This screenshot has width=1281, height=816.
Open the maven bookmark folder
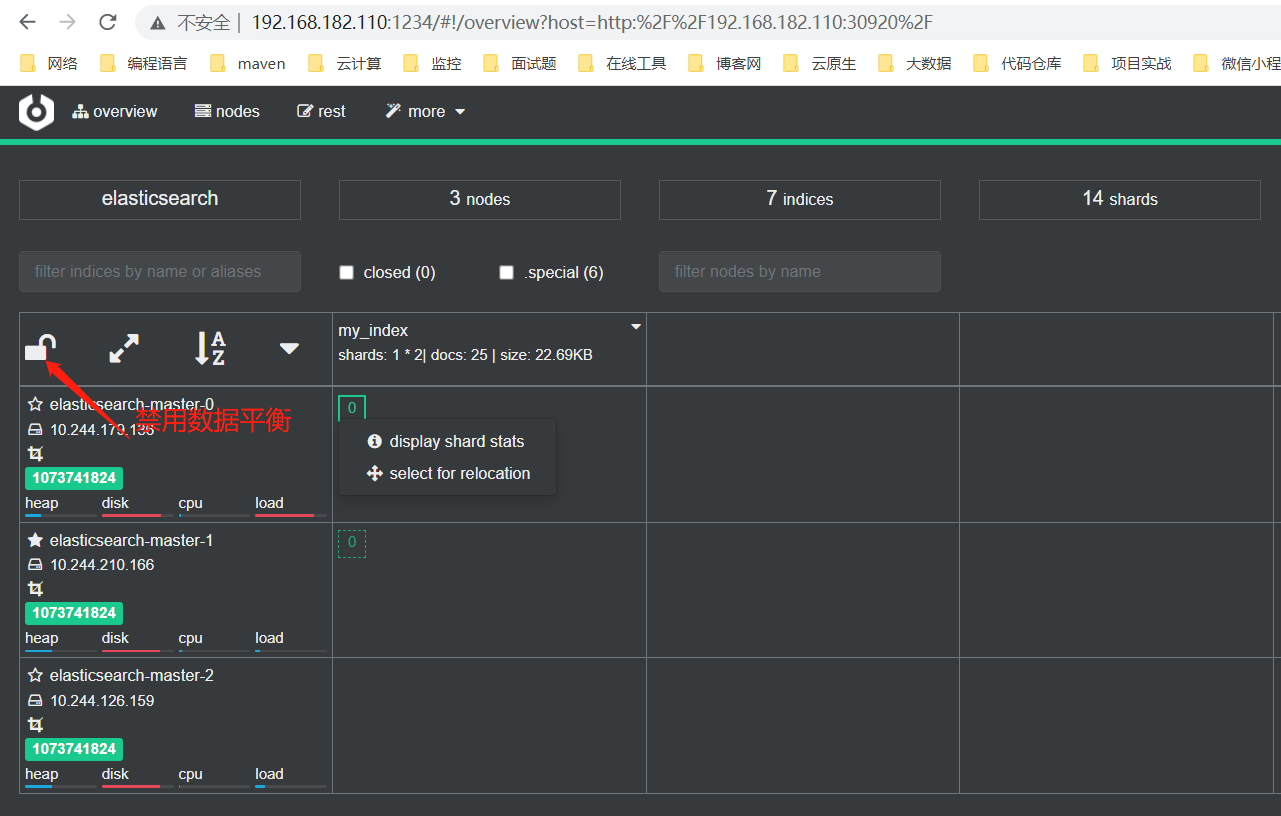pyautogui.click(x=248, y=63)
